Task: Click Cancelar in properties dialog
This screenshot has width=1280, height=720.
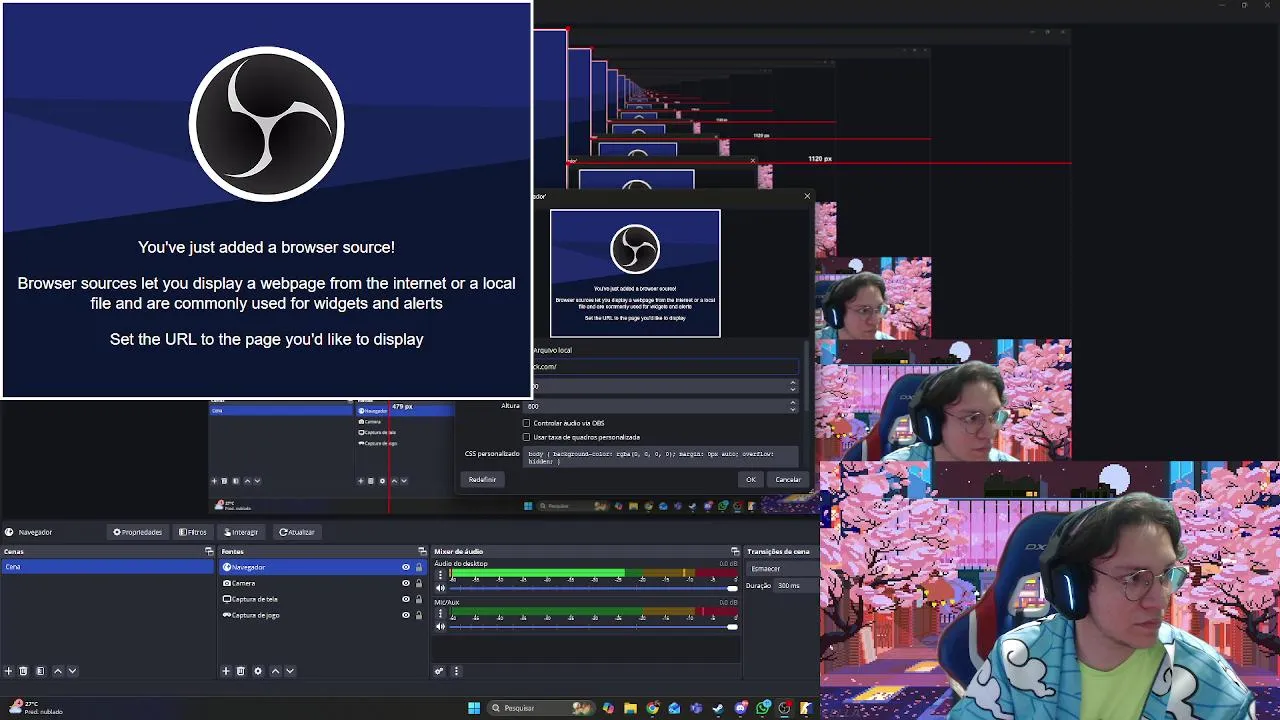Action: (788, 480)
